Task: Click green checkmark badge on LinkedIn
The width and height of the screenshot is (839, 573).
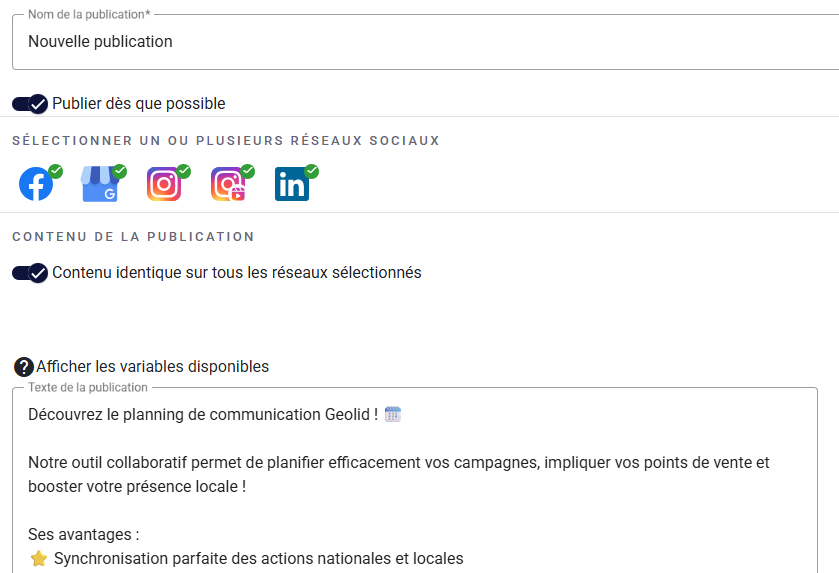Action: click(311, 171)
